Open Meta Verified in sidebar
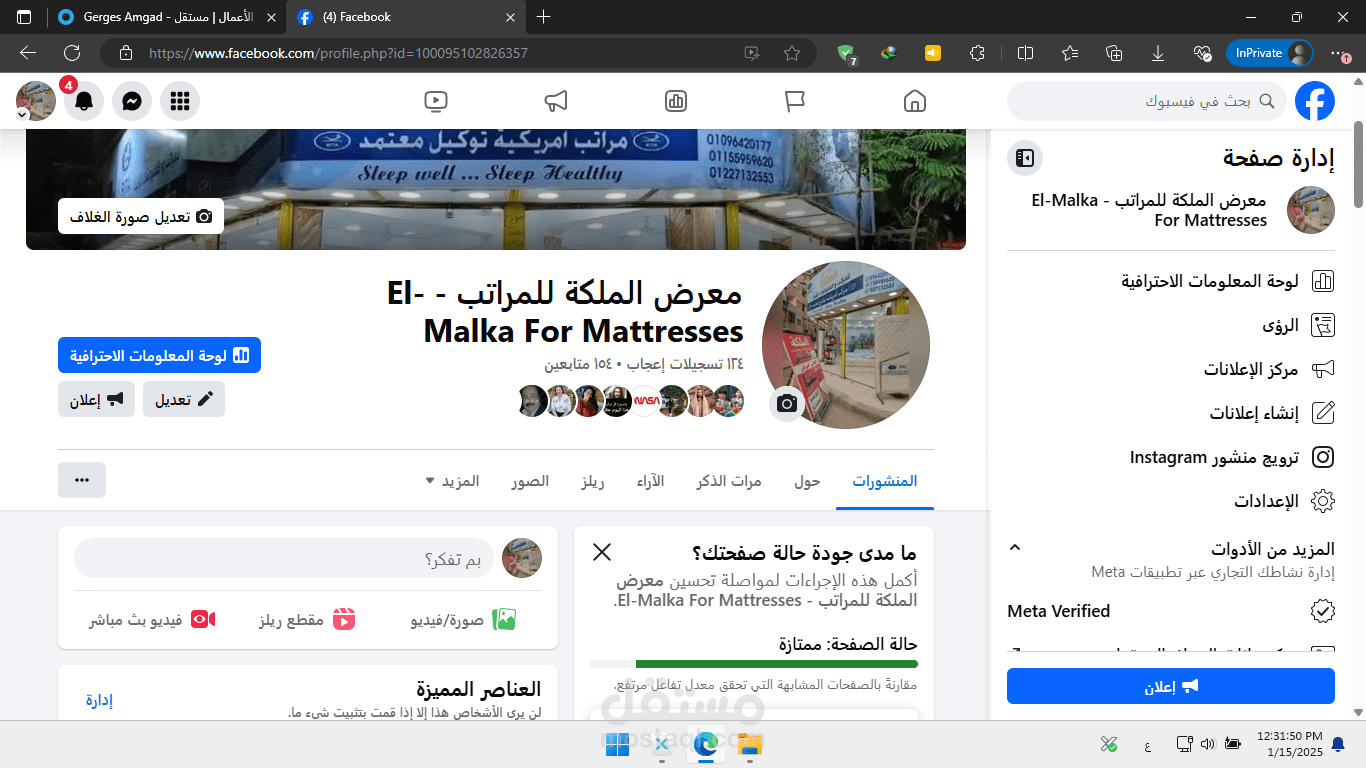Screen dimensions: 1366x768 point(1171,610)
